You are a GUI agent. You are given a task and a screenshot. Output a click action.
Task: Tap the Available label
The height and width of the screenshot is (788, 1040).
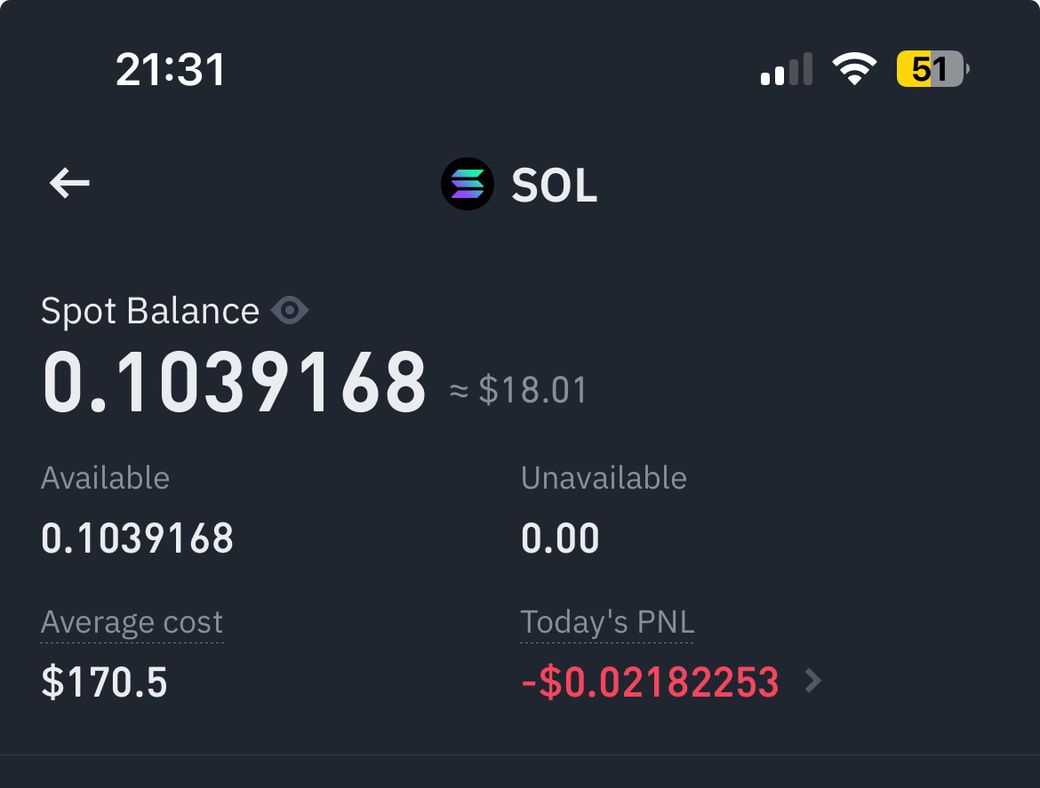[x=105, y=478]
